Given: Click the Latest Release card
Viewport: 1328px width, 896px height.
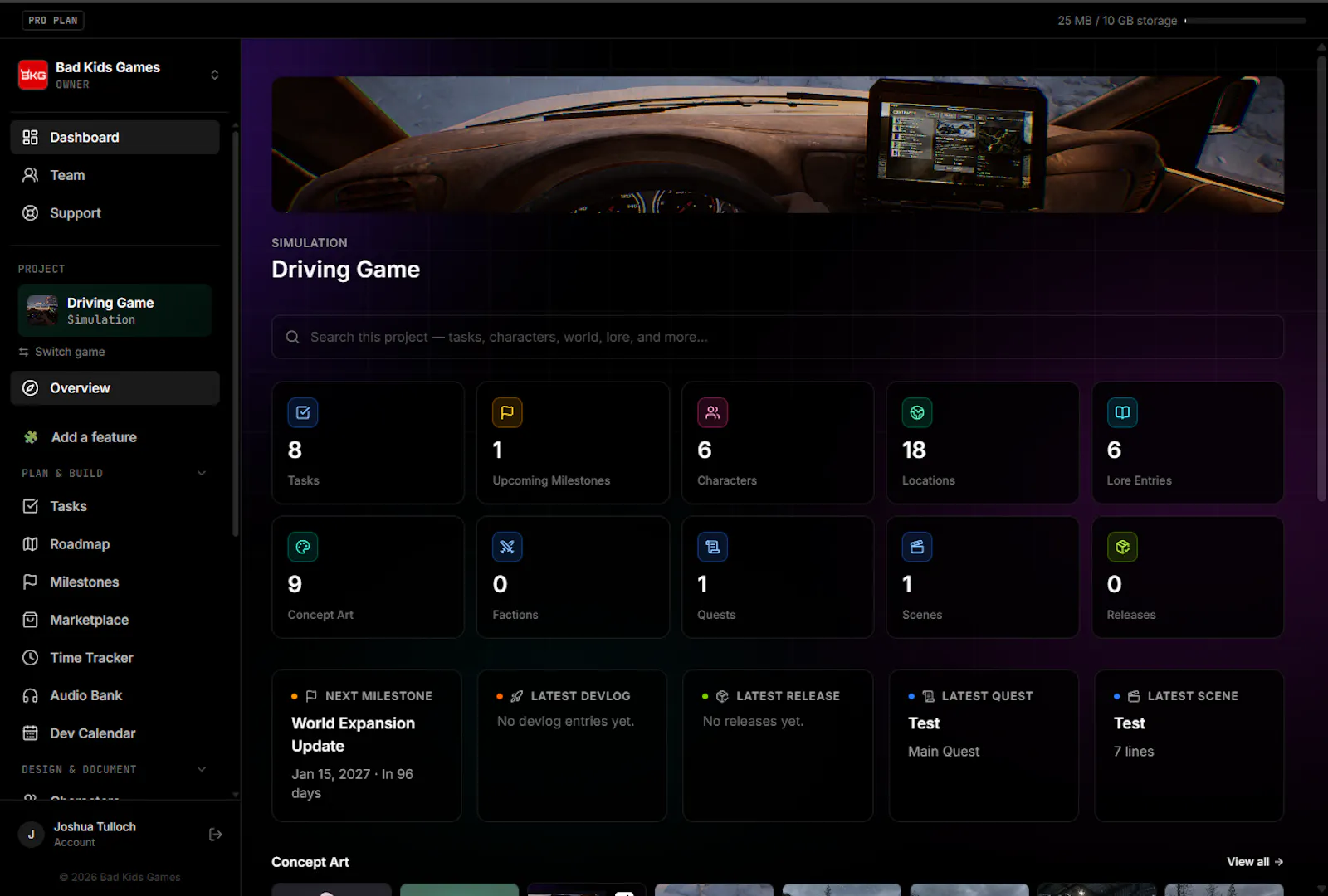Looking at the screenshot, I should pos(778,746).
